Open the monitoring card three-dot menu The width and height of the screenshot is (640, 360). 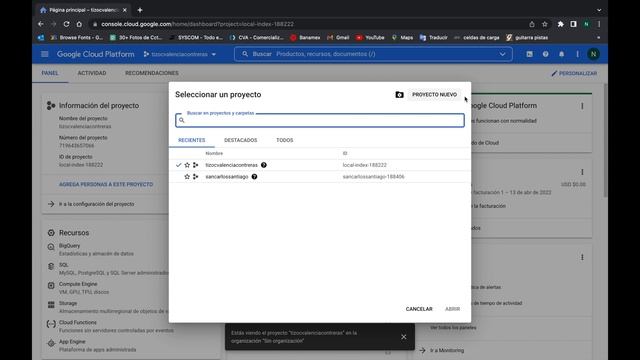tap(582, 258)
